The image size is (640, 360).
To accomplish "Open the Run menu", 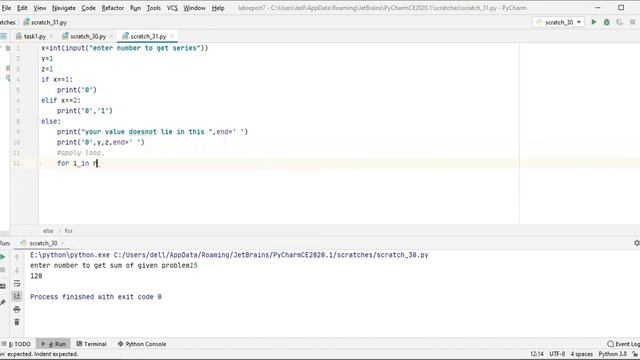I will [135, 8].
